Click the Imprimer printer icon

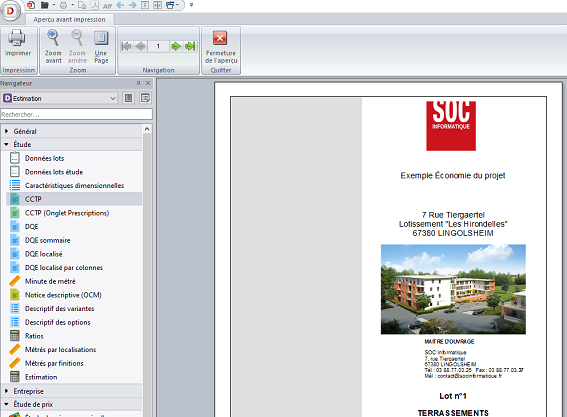point(17,38)
